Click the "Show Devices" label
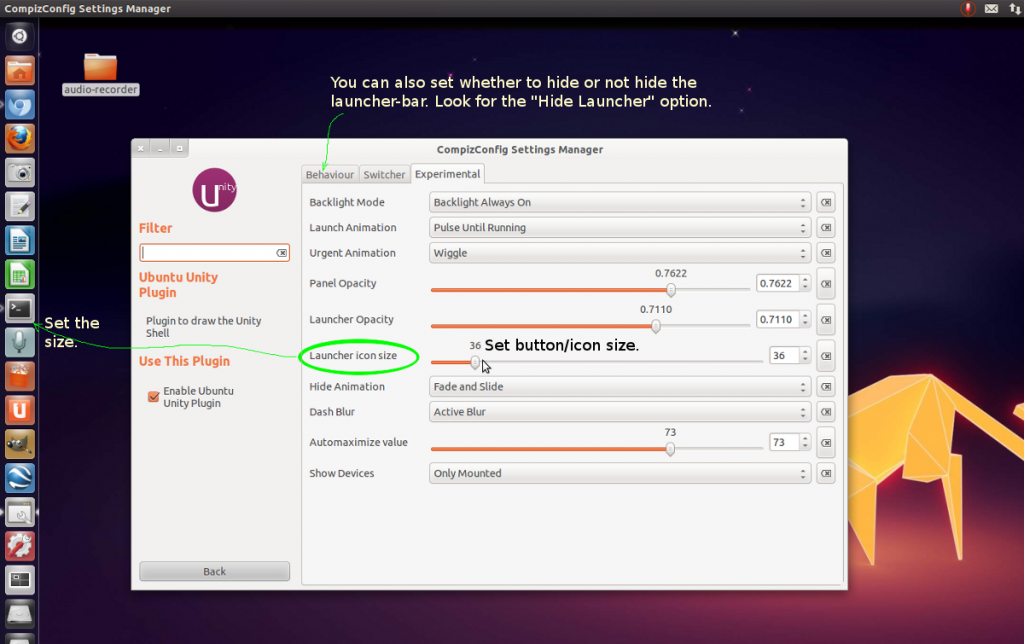This screenshot has width=1024, height=644. [x=342, y=474]
